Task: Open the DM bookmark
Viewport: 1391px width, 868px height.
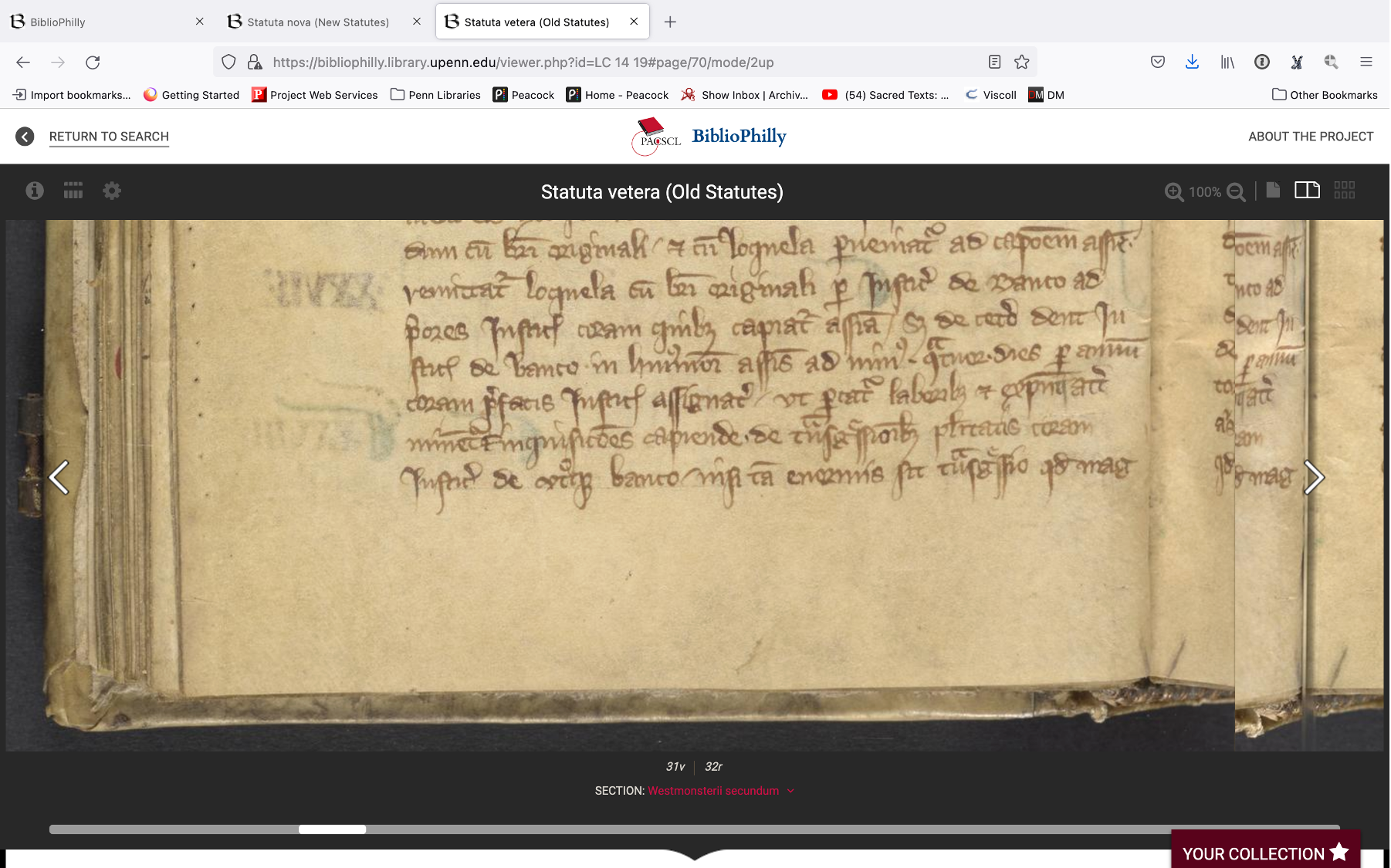Action: point(1047,95)
